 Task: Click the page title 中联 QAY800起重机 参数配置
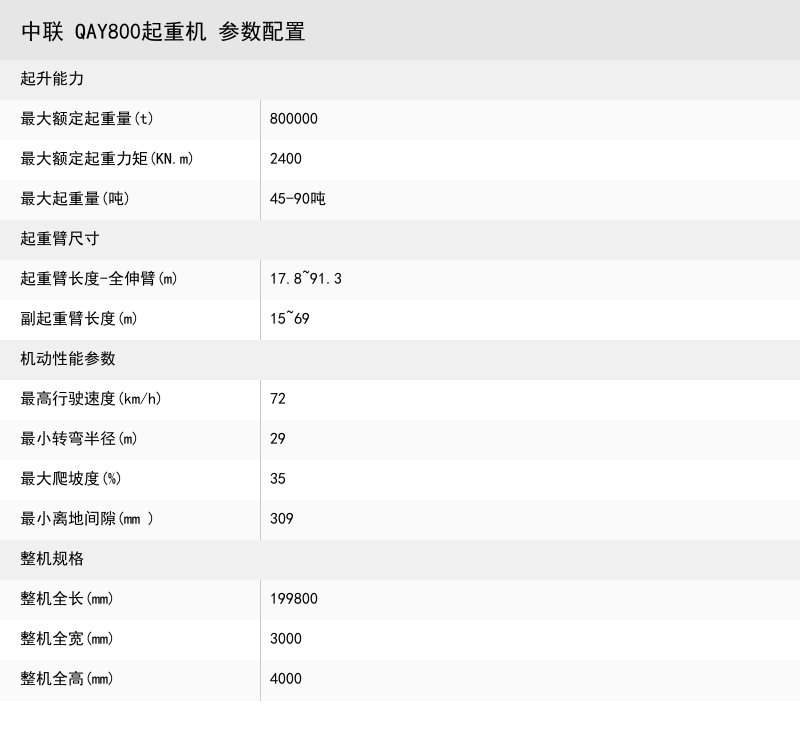point(165,32)
